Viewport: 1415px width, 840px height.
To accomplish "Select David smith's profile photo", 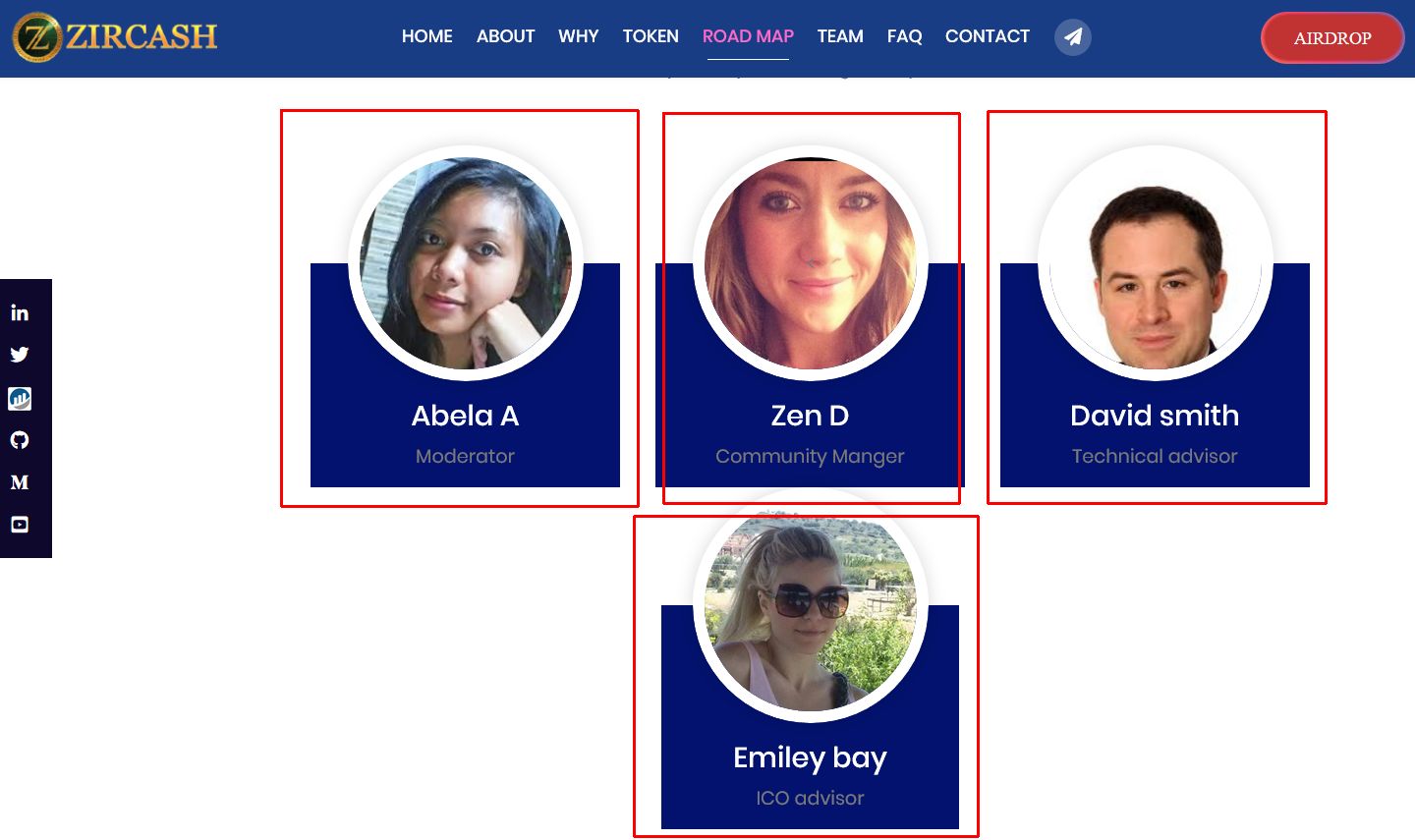I will point(1156,263).
